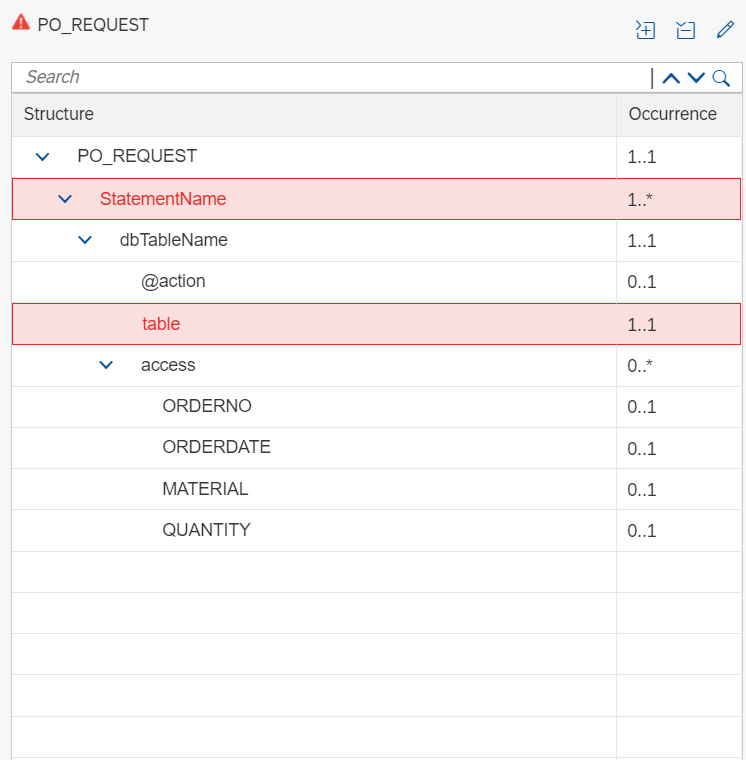This screenshot has width=746, height=760.
Task: Select the QUANTITY field
Action: point(206,530)
